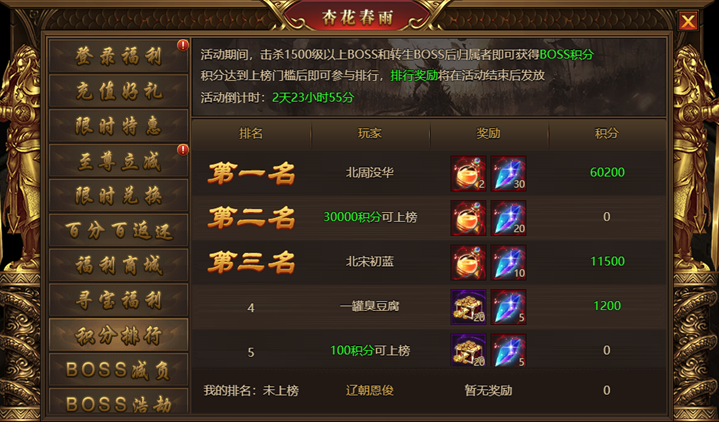Viewport: 719px width, 422px height.
Task: Click second place blue crystal x20 reward
Action: coord(509,218)
